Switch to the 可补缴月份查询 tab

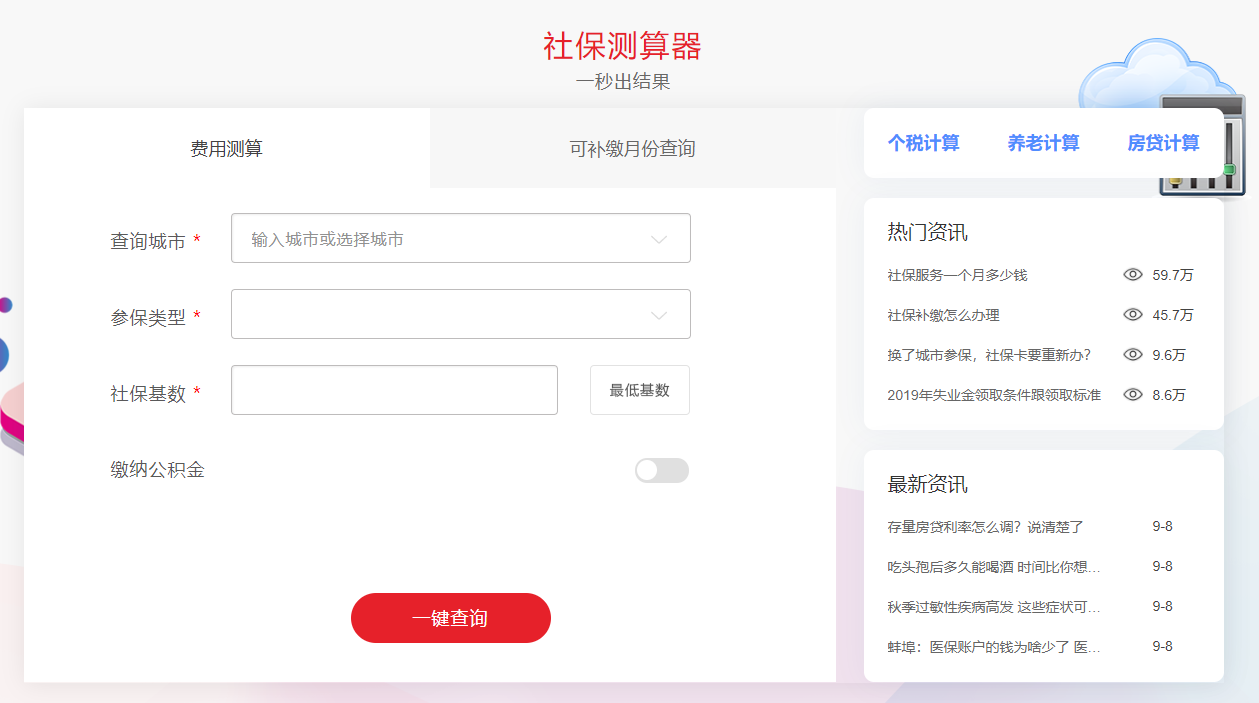click(x=633, y=148)
